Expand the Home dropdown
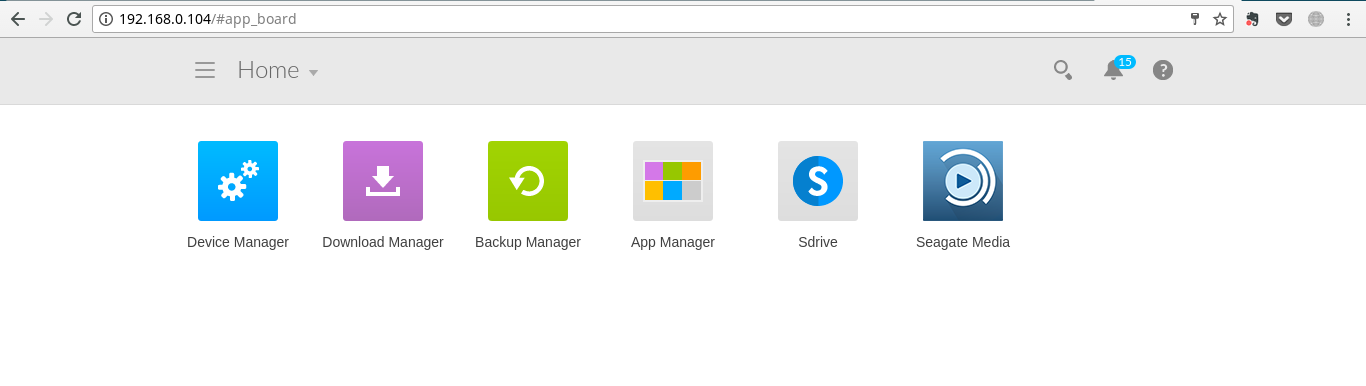1366x386 pixels. click(x=278, y=70)
